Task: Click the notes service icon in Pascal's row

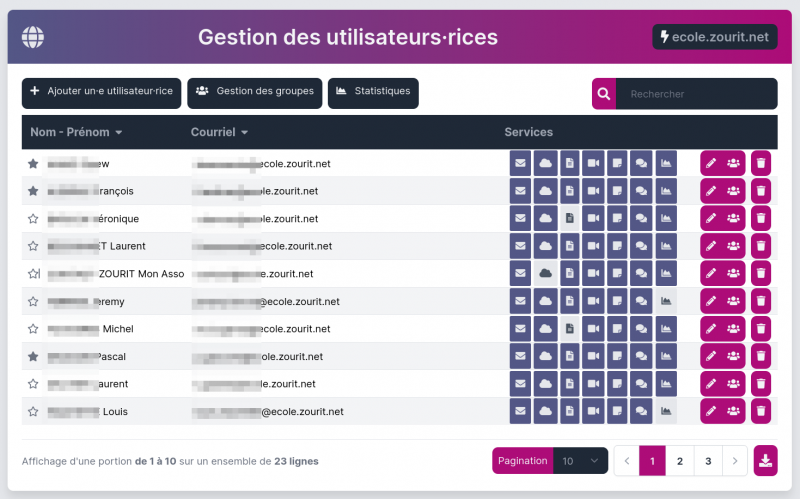Action: tap(618, 356)
